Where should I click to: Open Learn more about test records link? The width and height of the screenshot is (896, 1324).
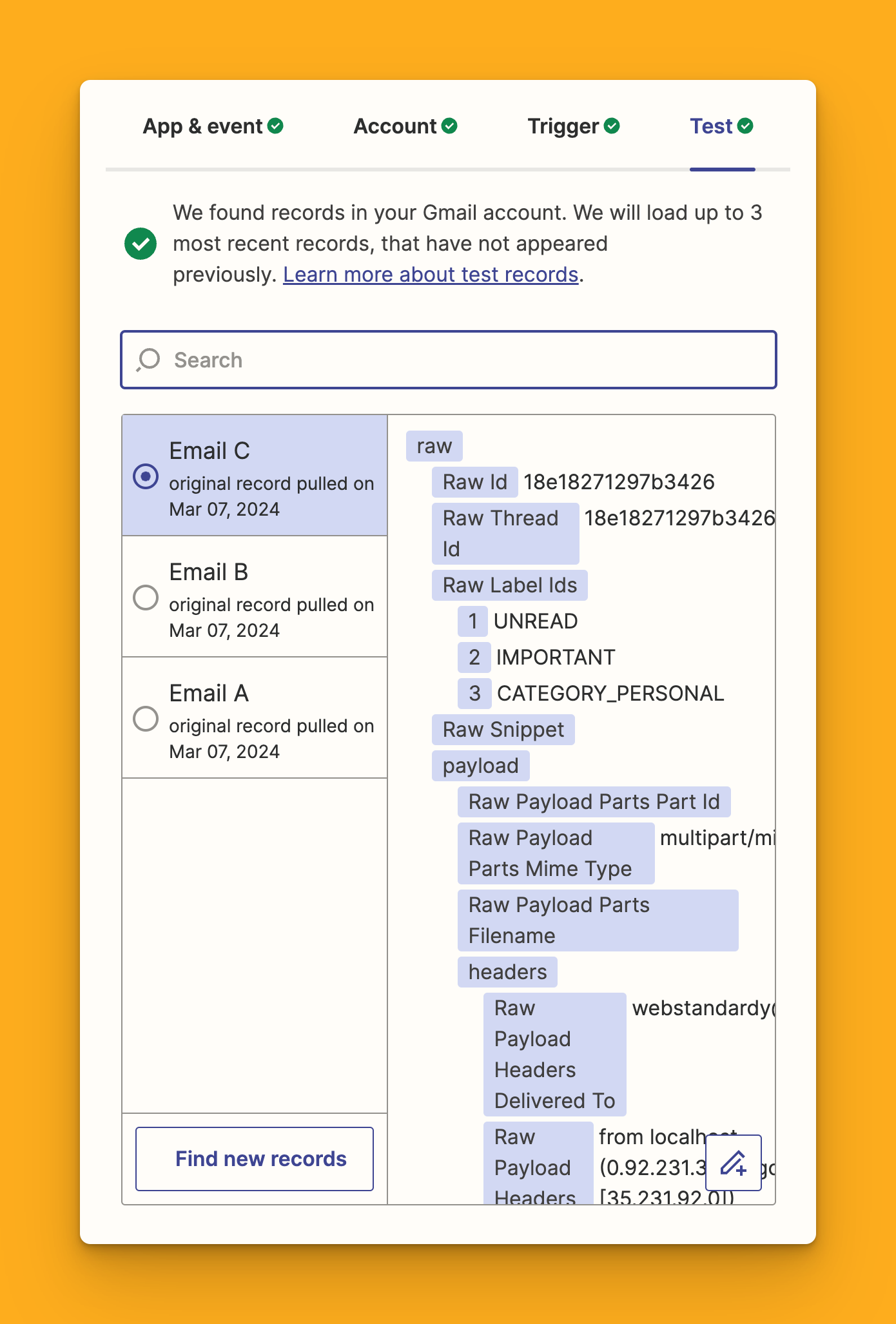click(431, 275)
